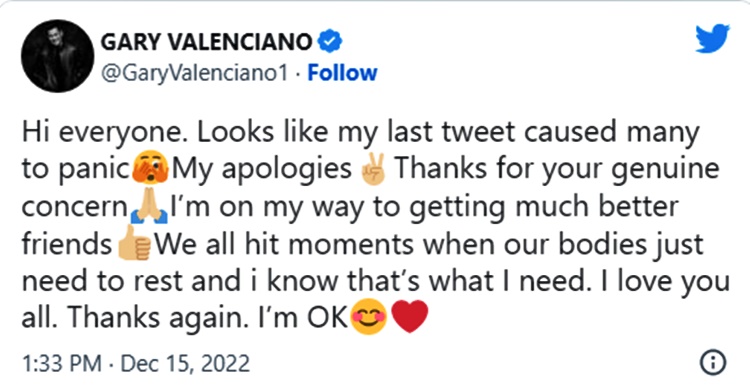Click the red heart emoji
This screenshot has height=390, width=750.
(x=409, y=317)
